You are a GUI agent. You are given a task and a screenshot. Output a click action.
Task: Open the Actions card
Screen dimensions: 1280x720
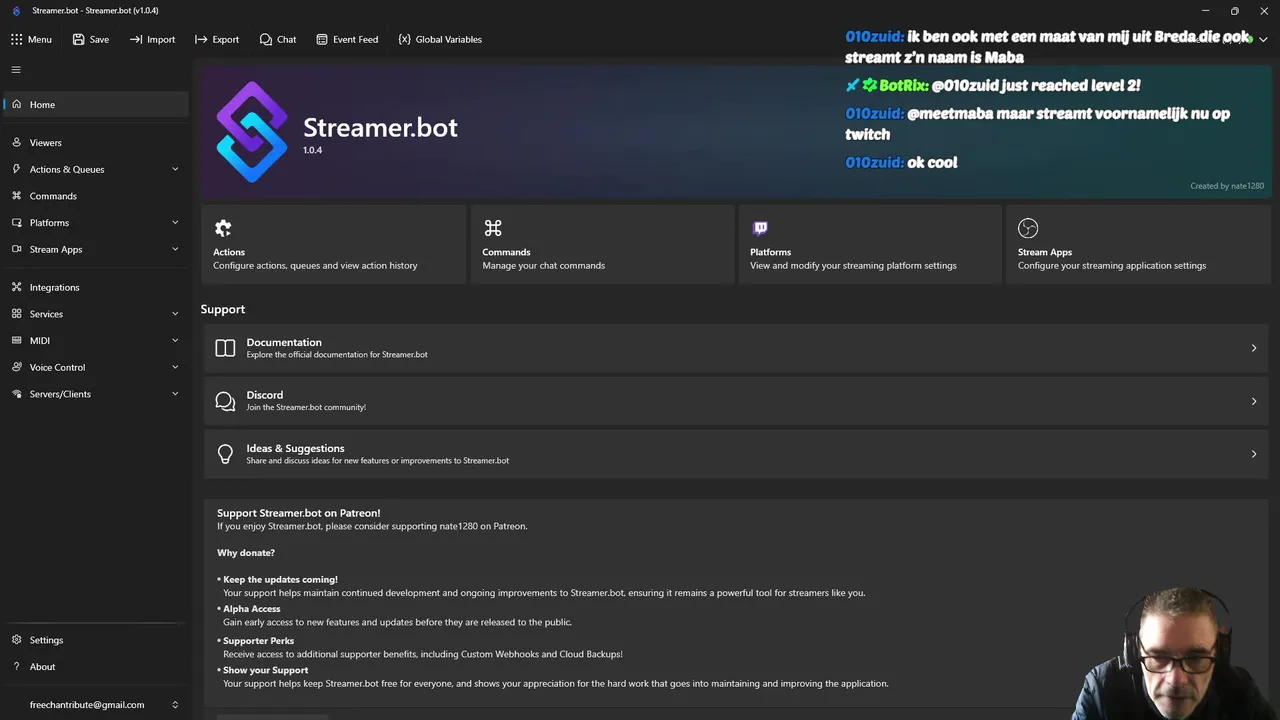point(334,244)
